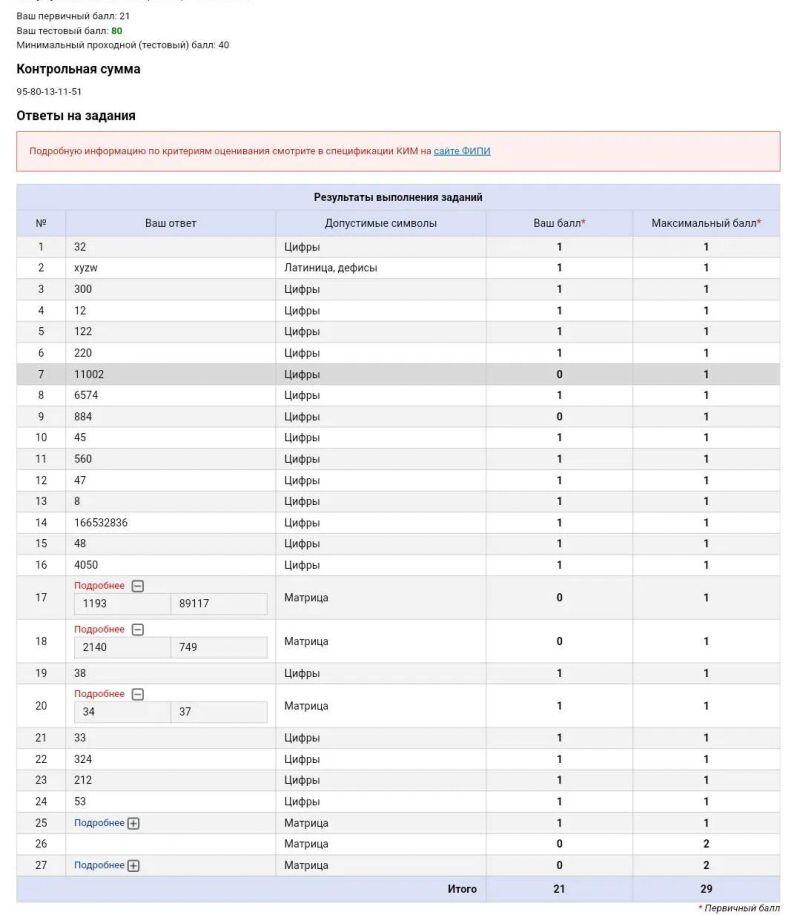Click the plus icon in task 25 row

pos(133,823)
